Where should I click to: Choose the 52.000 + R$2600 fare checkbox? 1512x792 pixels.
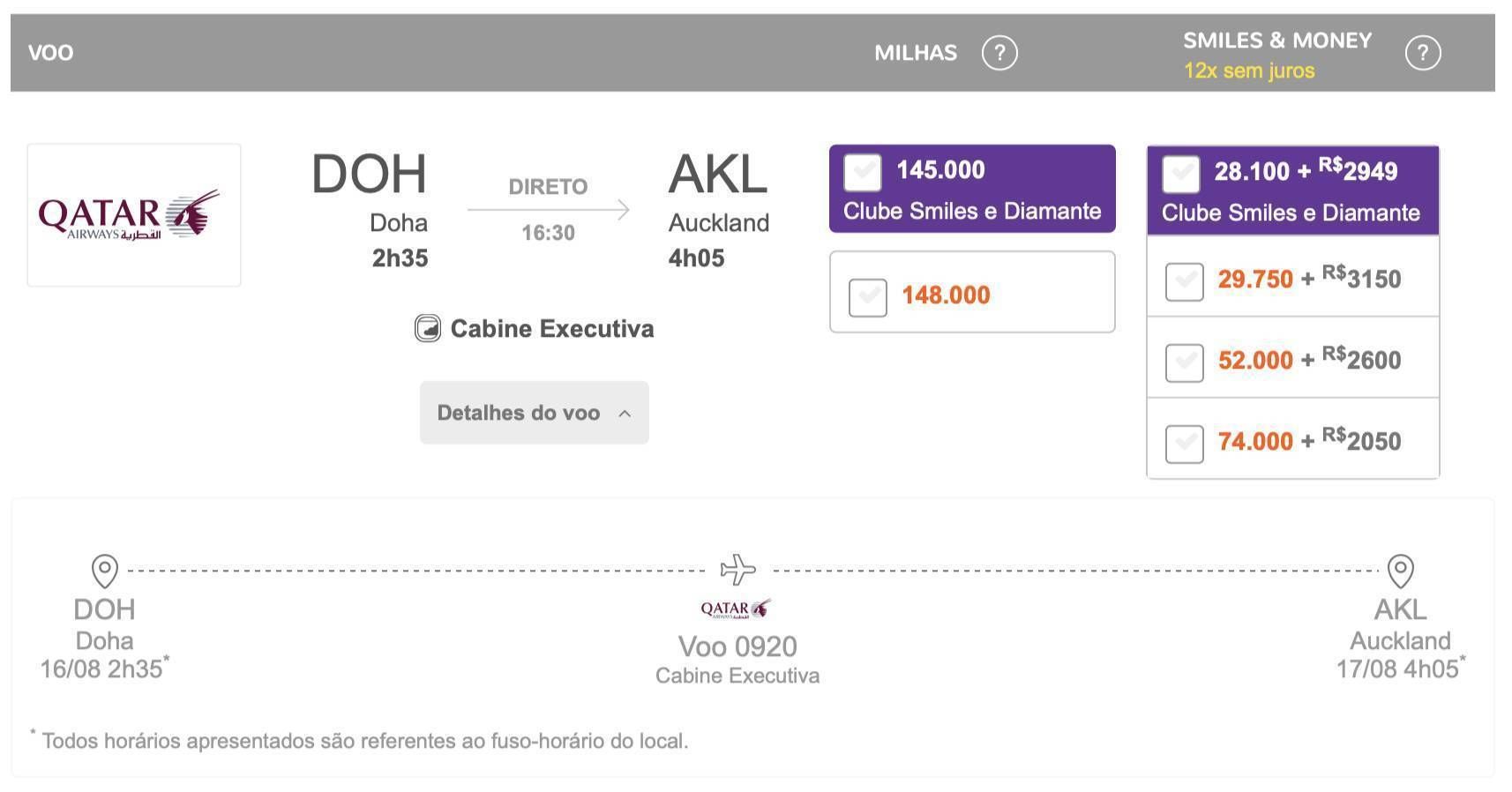tap(1185, 363)
